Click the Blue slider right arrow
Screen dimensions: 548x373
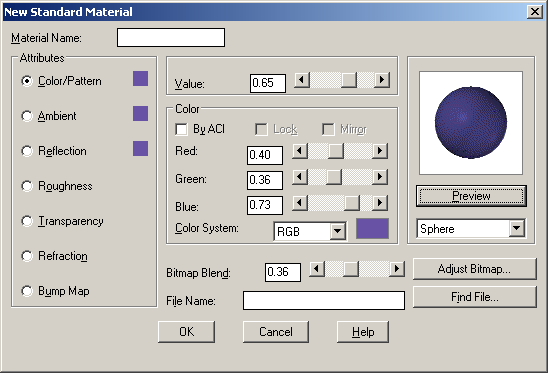380,203
